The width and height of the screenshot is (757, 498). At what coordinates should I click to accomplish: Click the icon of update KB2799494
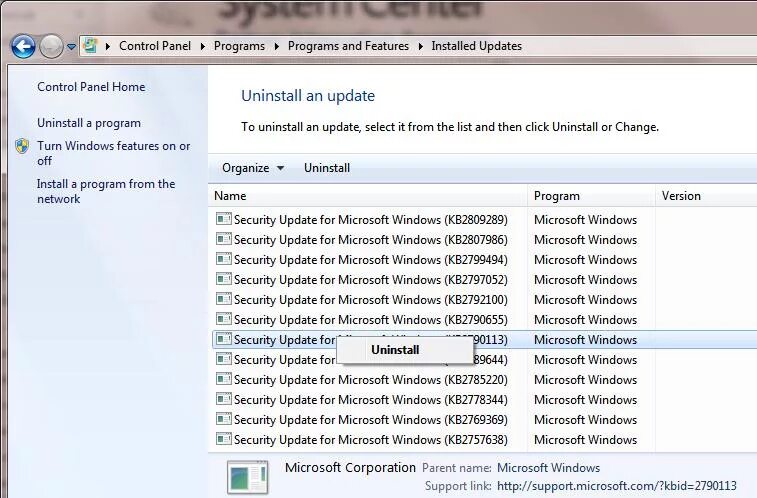pos(224,259)
